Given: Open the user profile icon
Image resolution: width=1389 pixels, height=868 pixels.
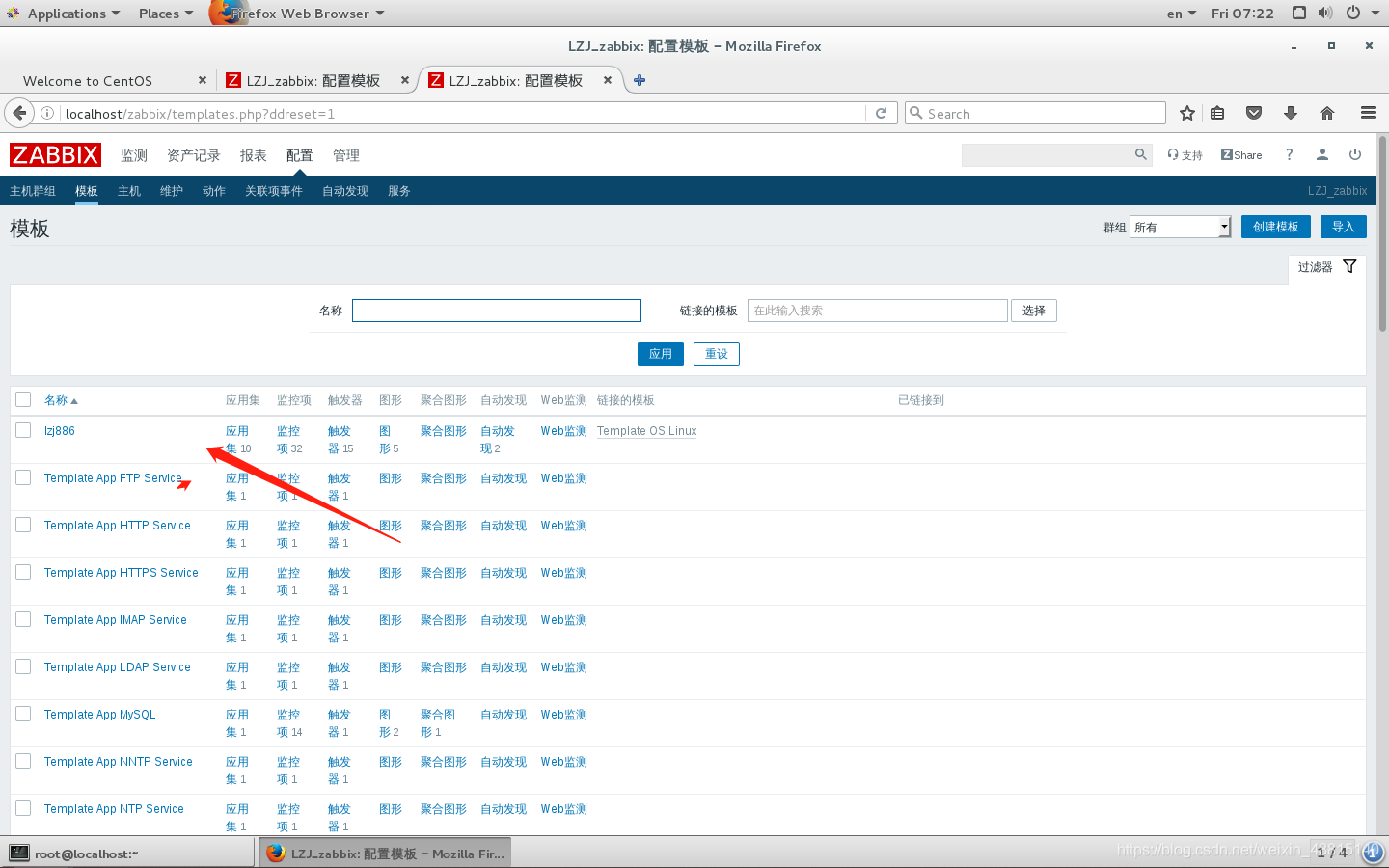Looking at the screenshot, I should [x=1322, y=154].
